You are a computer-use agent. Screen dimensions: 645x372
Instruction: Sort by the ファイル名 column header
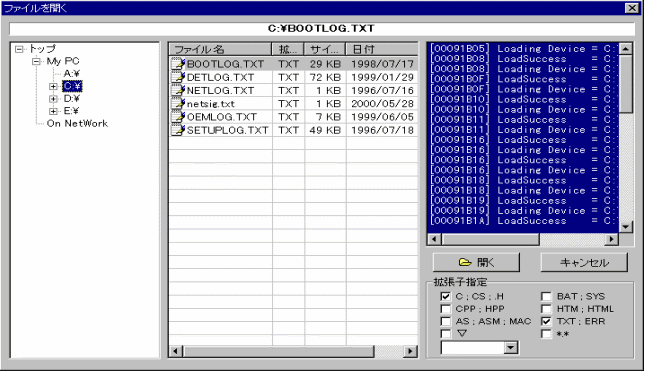coord(220,49)
